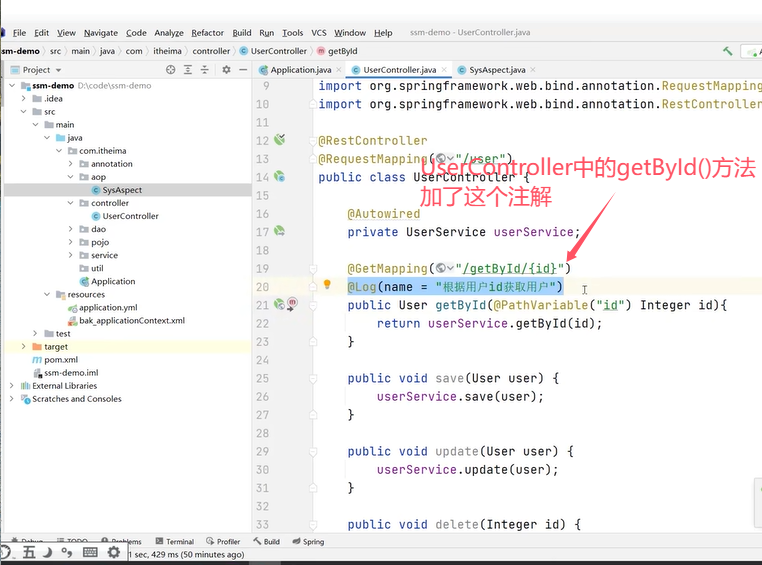
Task: Click getById in the breadcrumb bar
Action: point(337,51)
